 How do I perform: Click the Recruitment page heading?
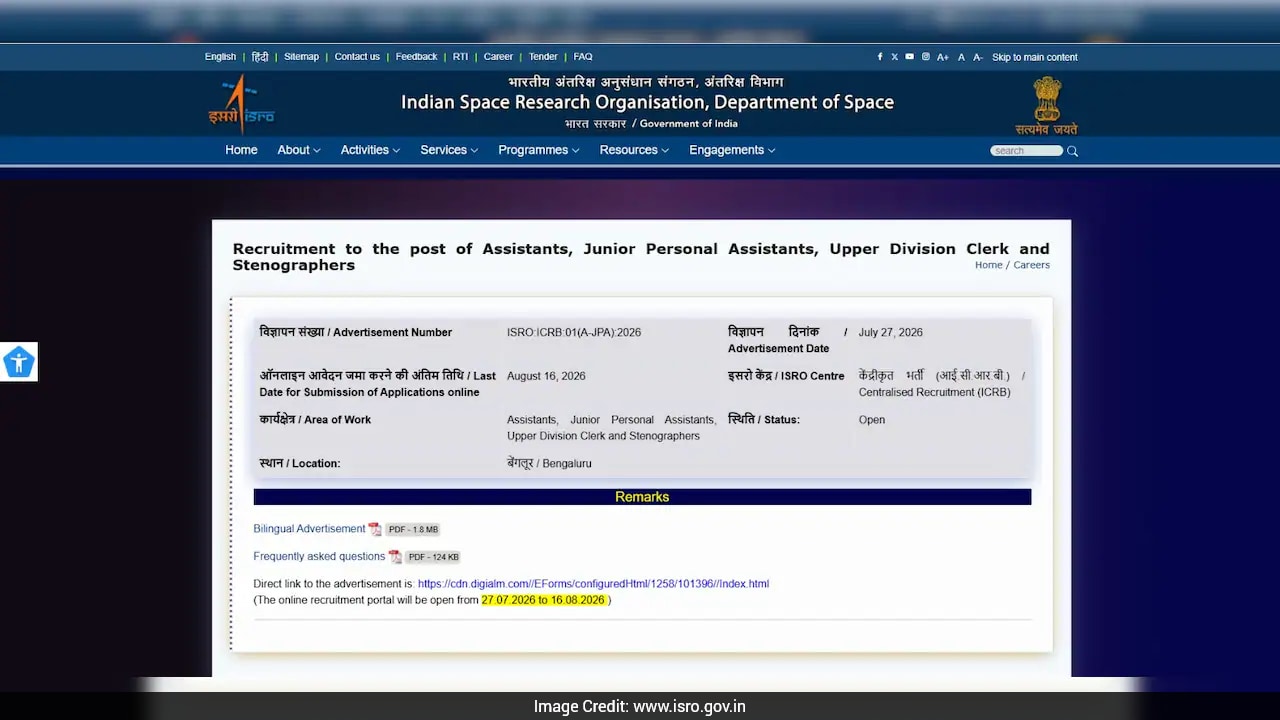coord(641,257)
